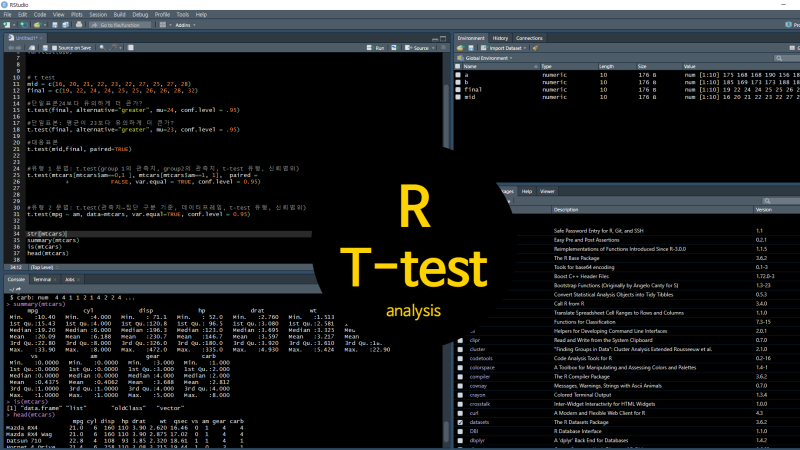The height and width of the screenshot is (450, 800).
Task: Open the recent files dropdown arrow
Action: tap(44, 25)
